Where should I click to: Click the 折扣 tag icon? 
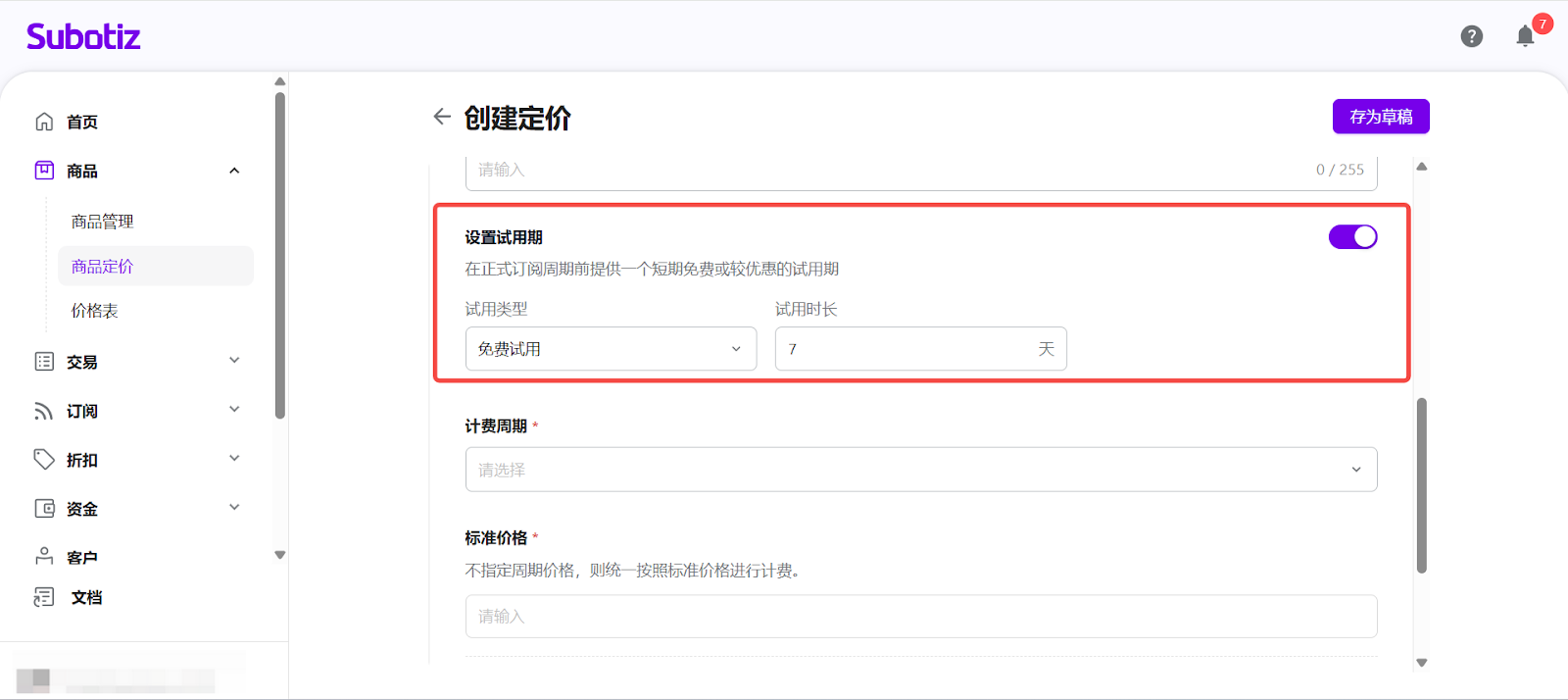[x=44, y=459]
